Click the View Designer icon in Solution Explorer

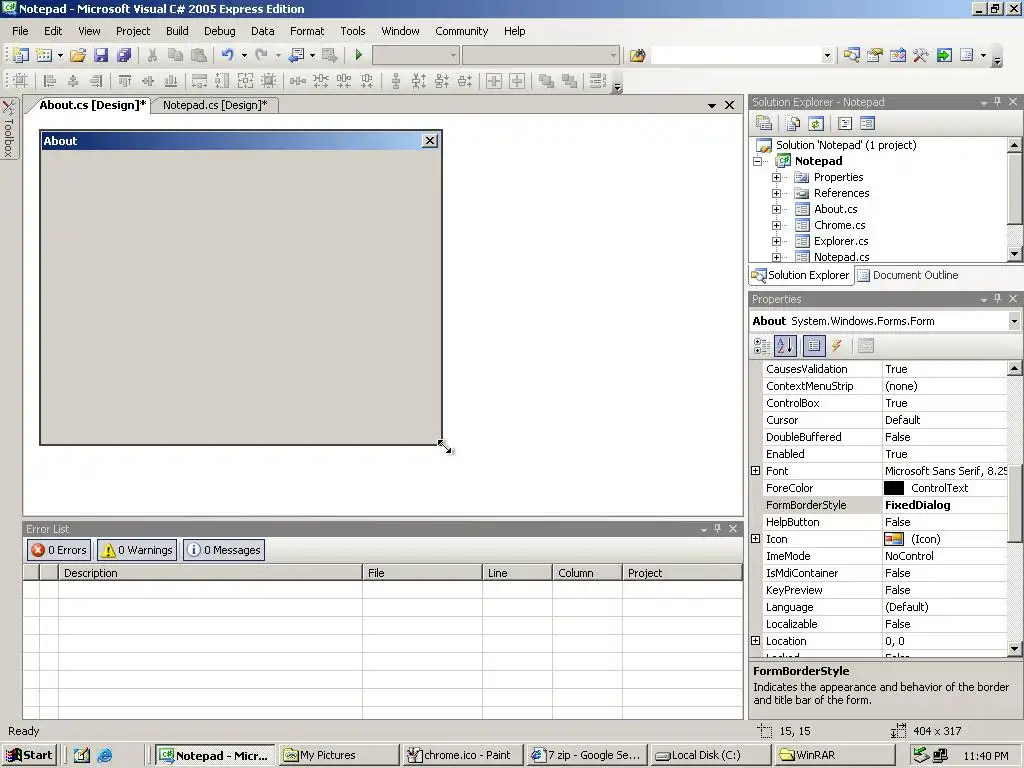[867, 123]
